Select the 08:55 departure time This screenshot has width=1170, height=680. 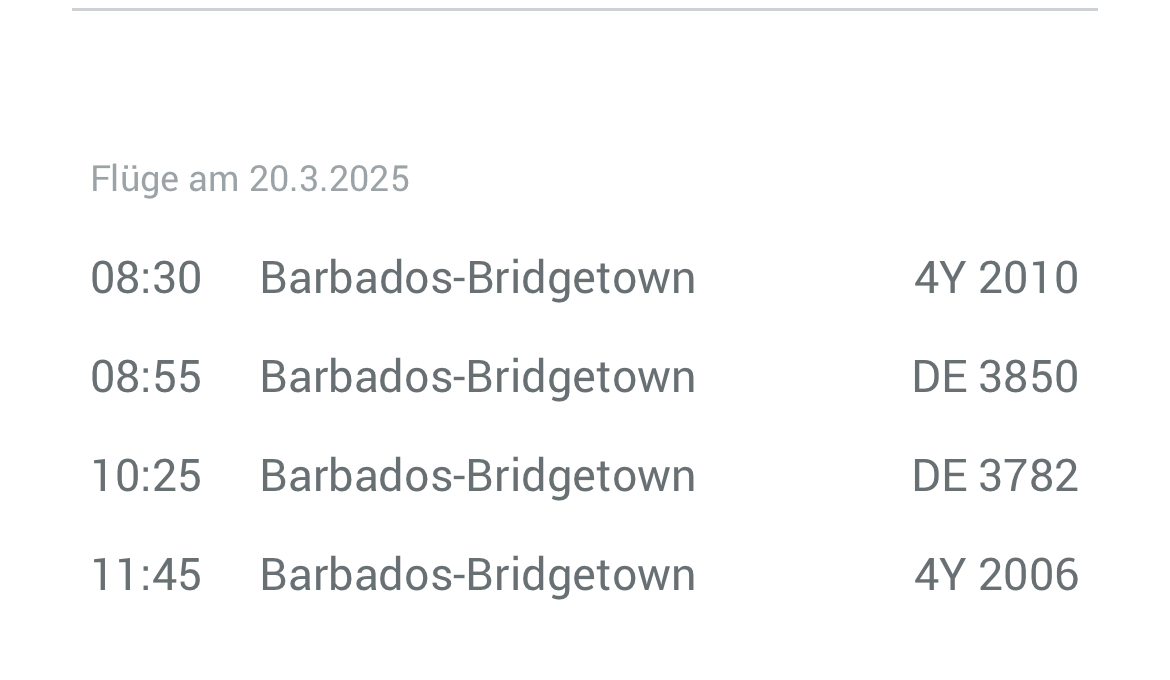pyautogui.click(x=146, y=376)
